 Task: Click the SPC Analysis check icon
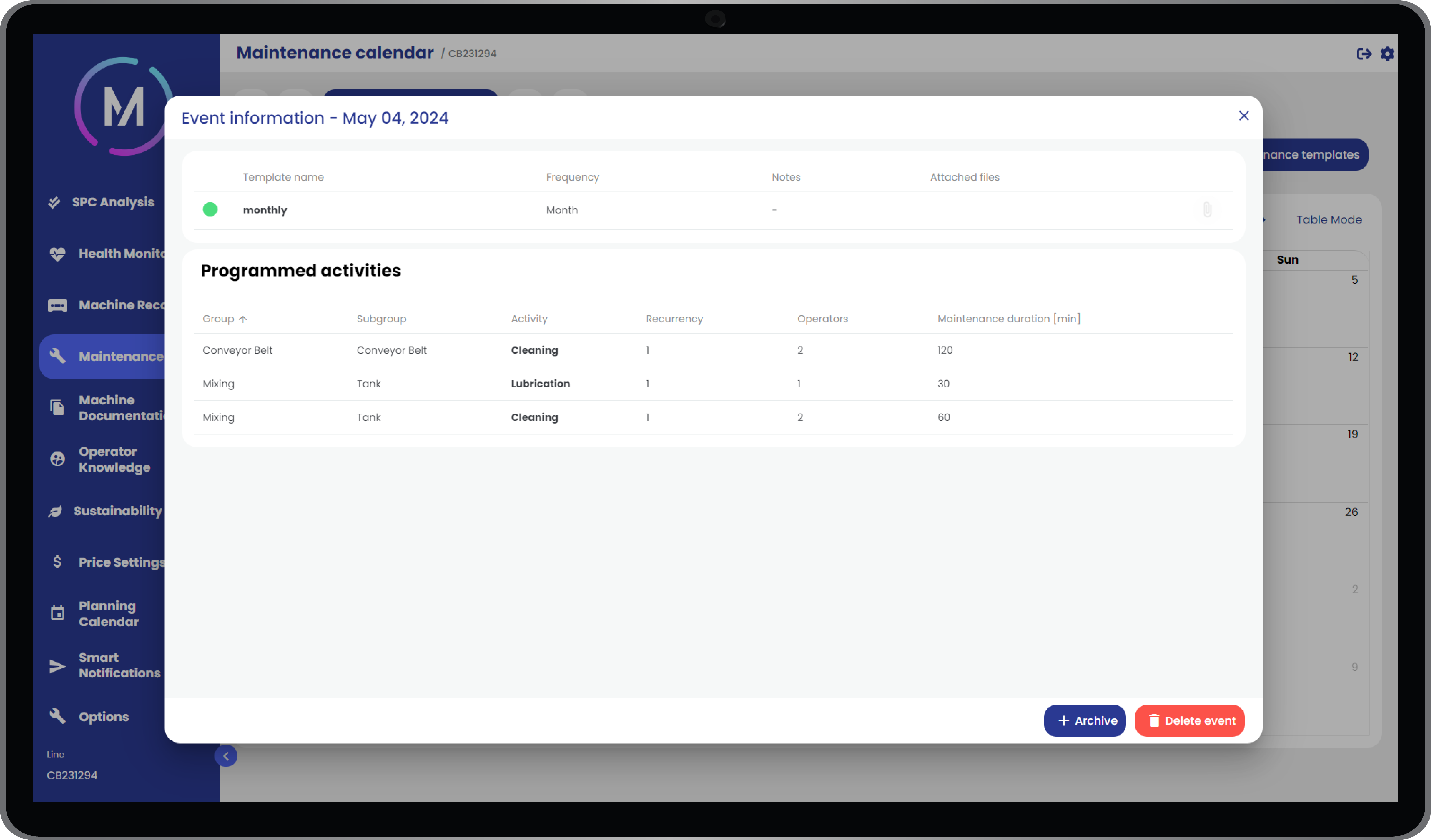[x=54, y=202]
